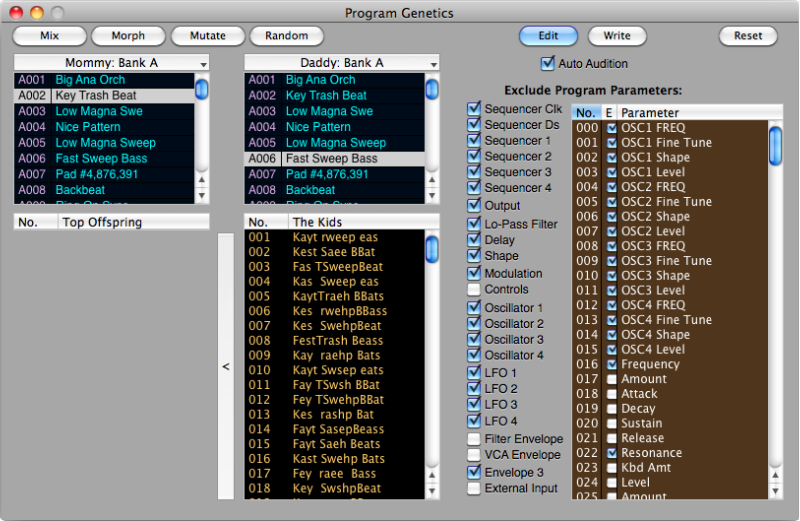800x521 pixels.
Task: Enable the Filter Envelope checkbox
Action: pos(474,439)
